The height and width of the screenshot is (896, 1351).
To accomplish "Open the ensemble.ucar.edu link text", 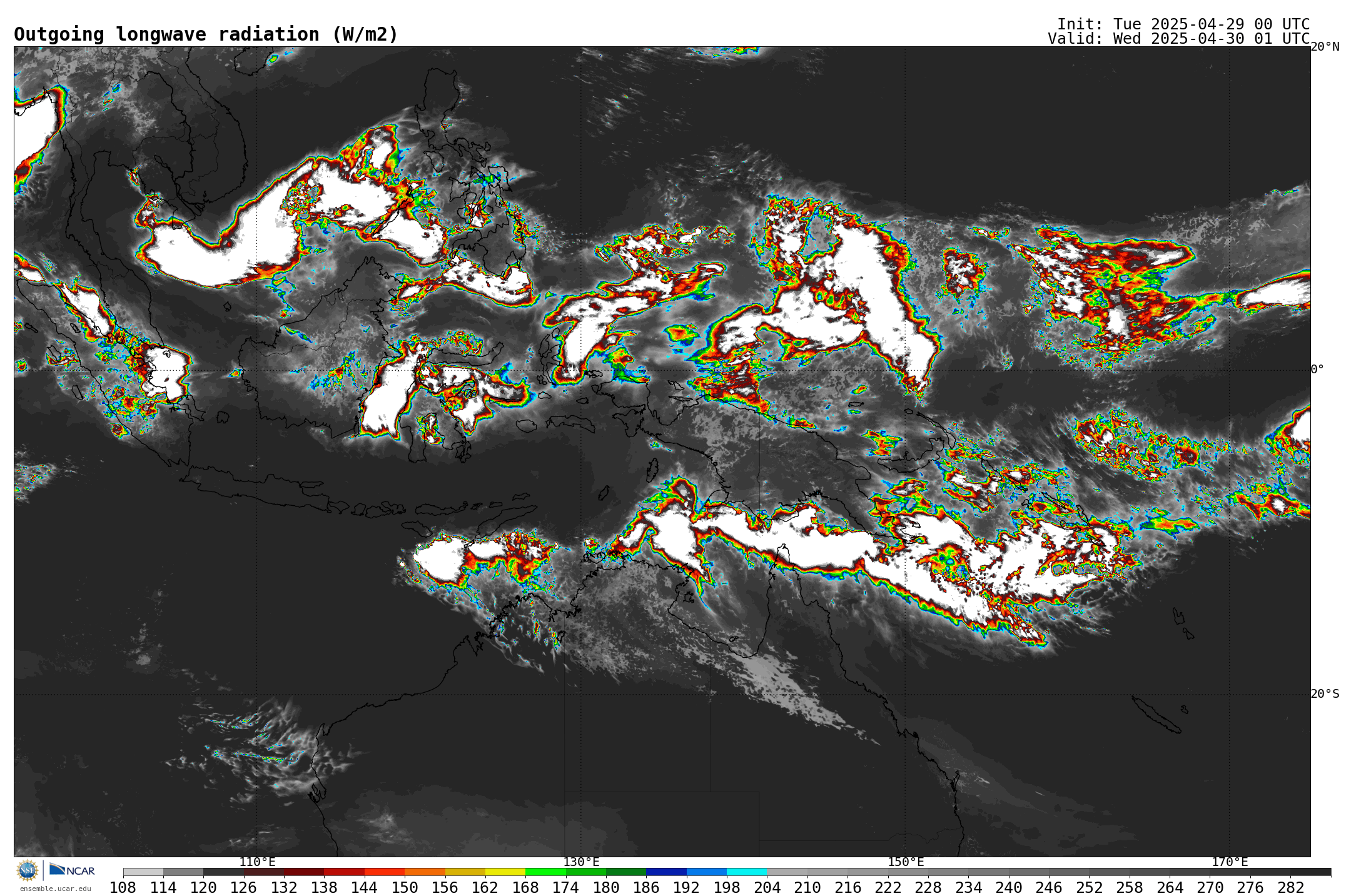I will pyautogui.click(x=55, y=888).
